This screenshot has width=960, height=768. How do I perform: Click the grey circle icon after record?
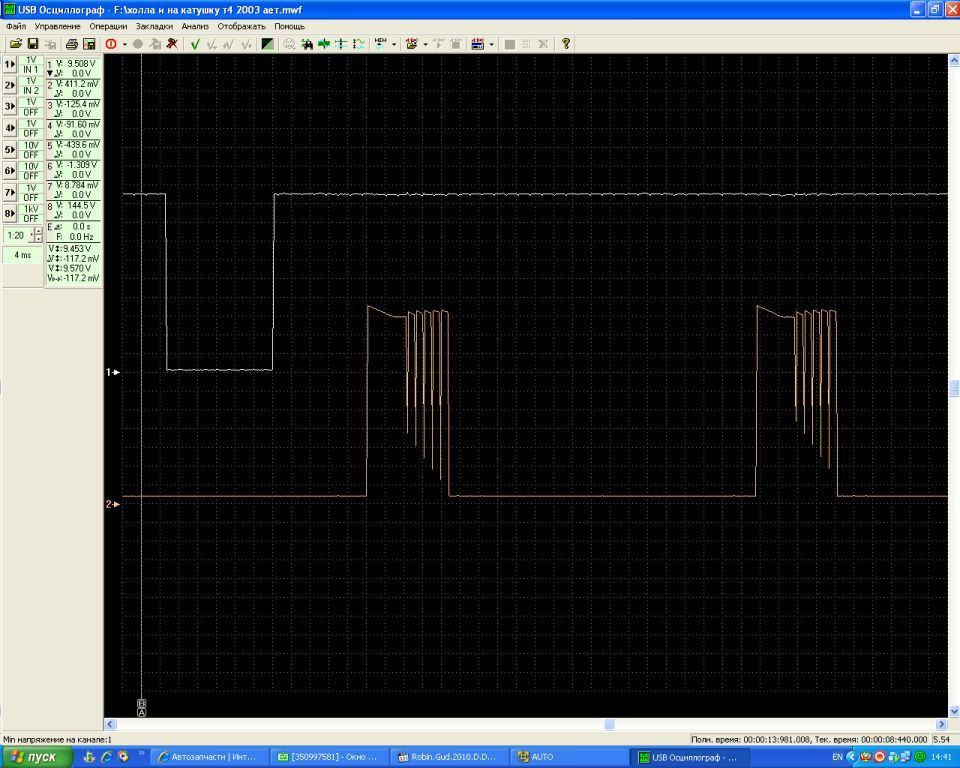tap(138, 44)
